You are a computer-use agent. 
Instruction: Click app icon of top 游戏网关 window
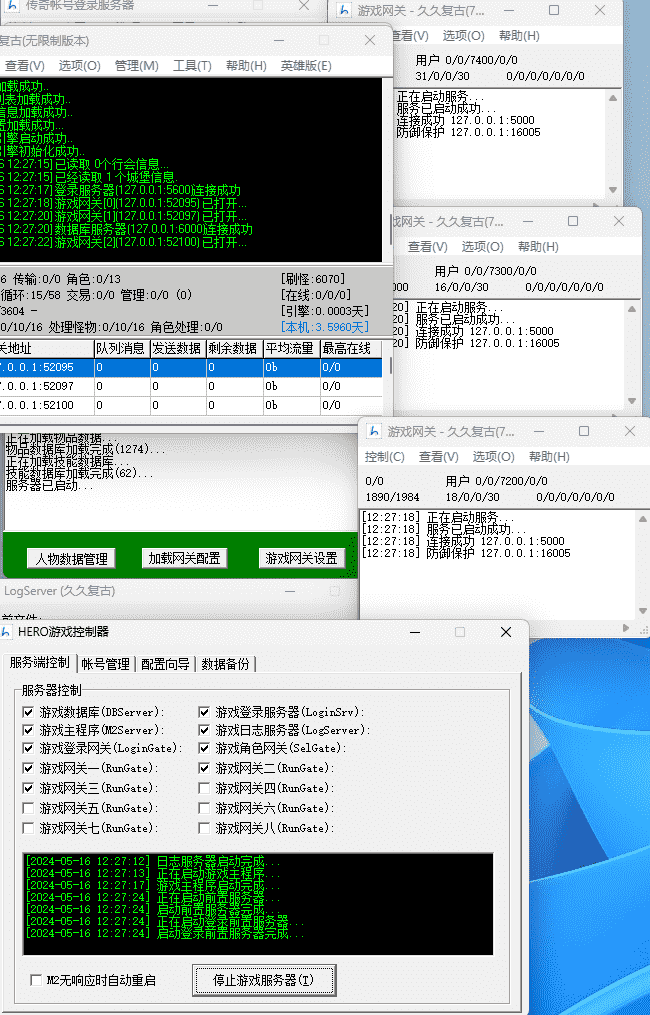(343, 12)
